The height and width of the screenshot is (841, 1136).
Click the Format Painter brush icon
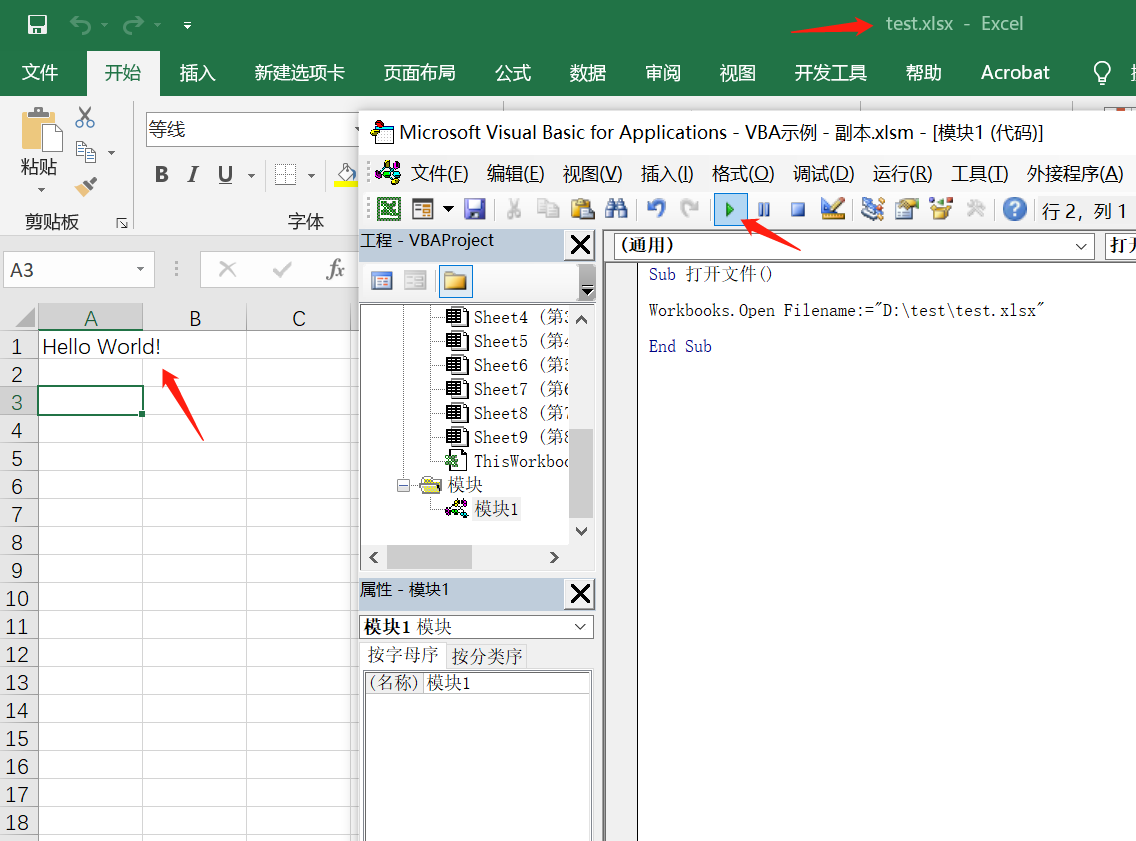85,186
